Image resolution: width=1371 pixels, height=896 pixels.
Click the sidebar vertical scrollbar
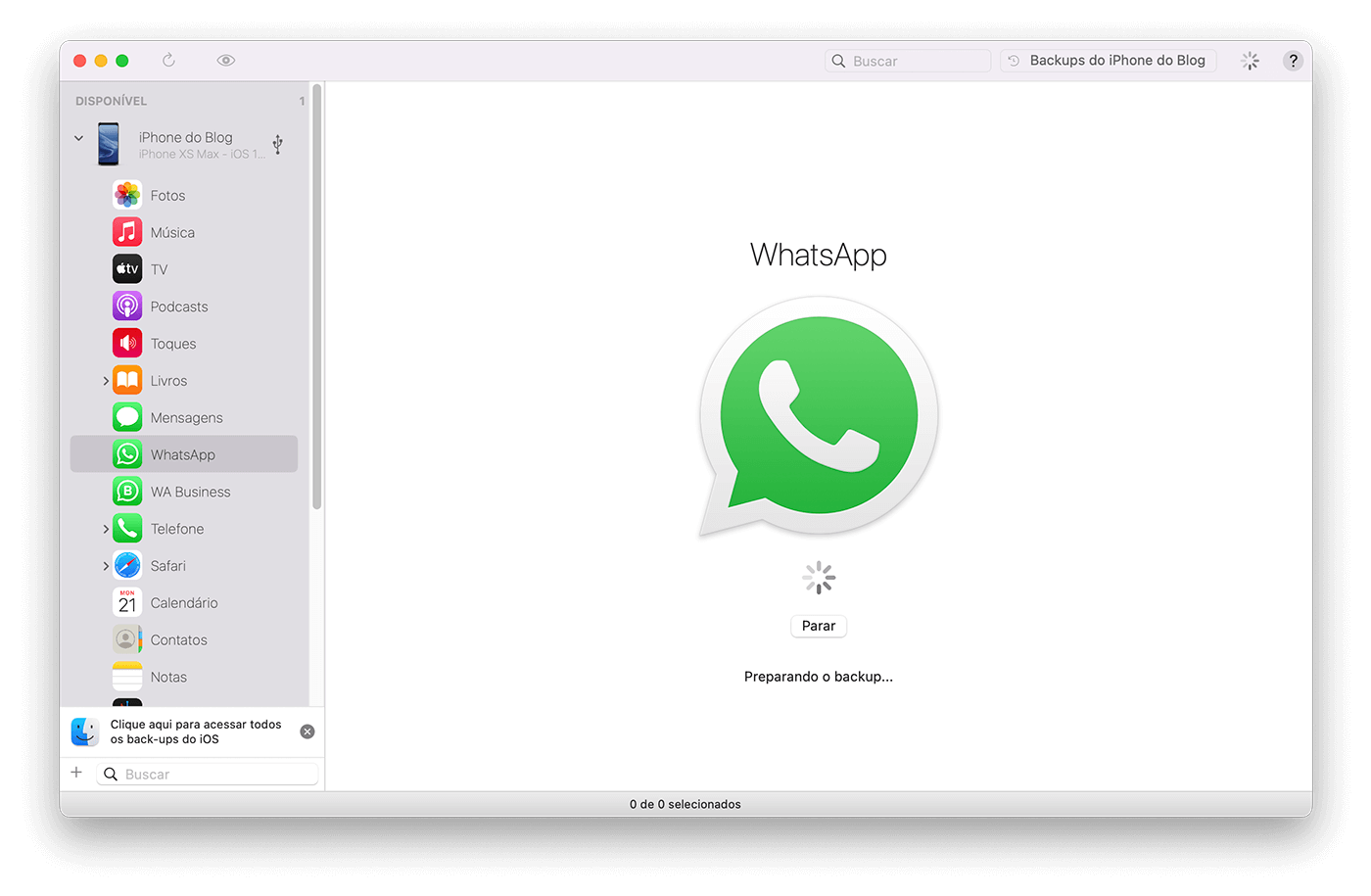316,297
